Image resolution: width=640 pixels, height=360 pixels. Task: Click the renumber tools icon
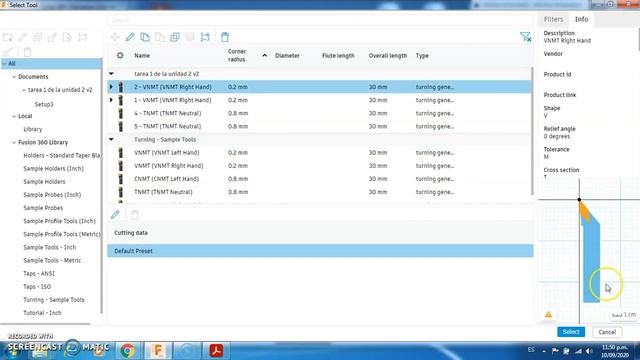pyautogui.click(x=205, y=37)
